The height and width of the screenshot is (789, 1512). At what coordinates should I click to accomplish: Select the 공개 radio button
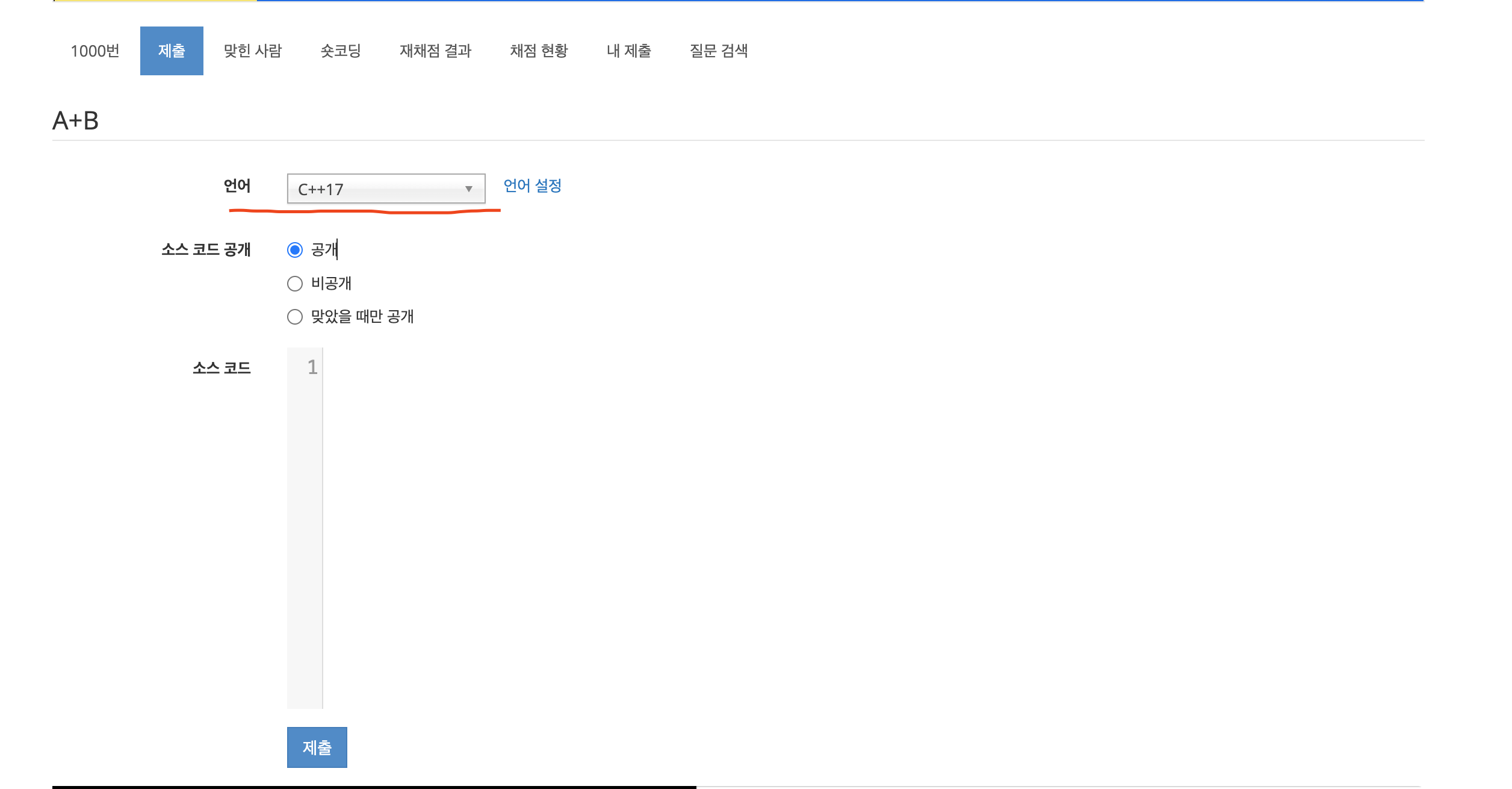point(295,250)
